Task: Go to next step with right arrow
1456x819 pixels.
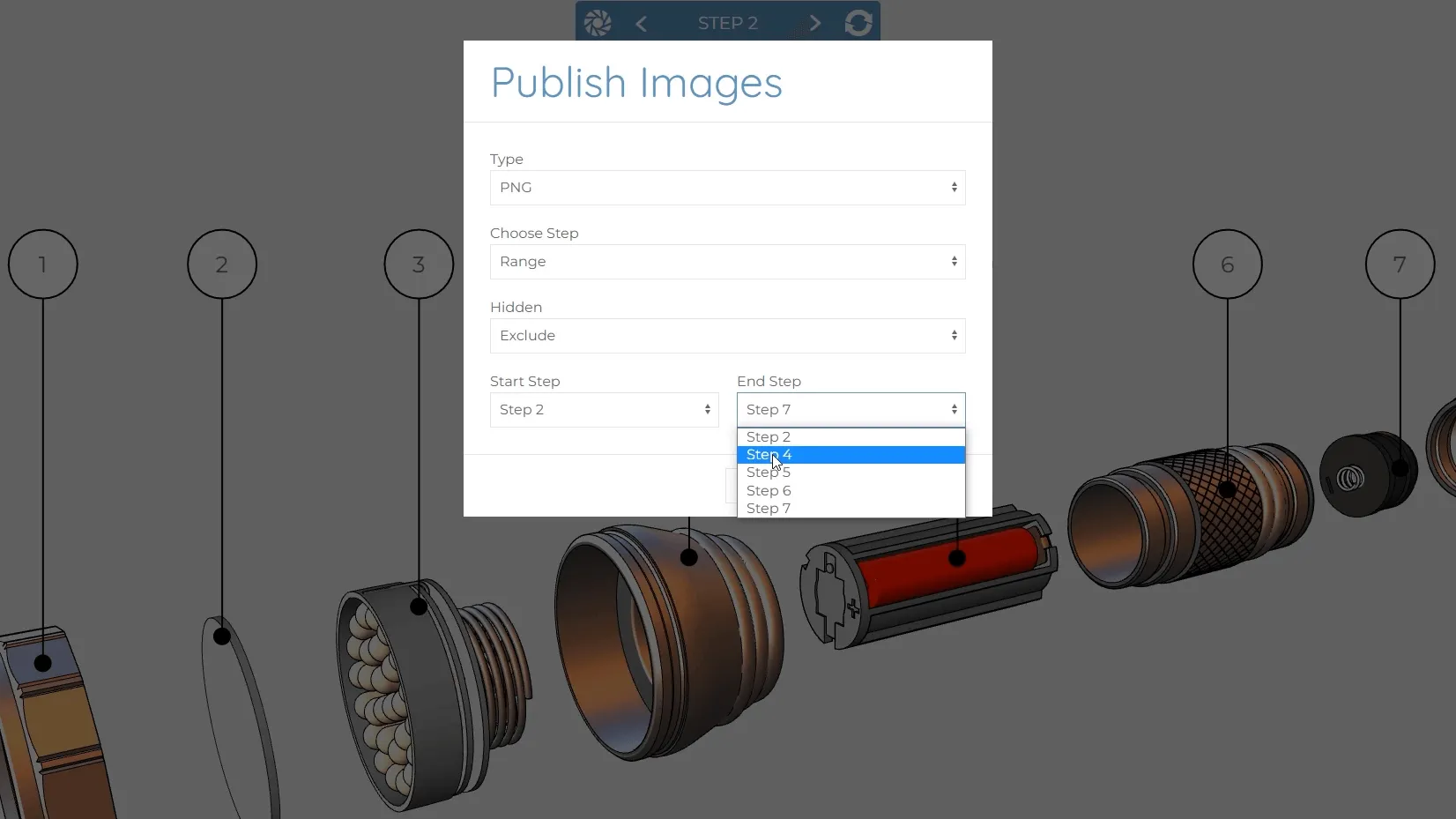Action: pyautogui.click(x=815, y=24)
